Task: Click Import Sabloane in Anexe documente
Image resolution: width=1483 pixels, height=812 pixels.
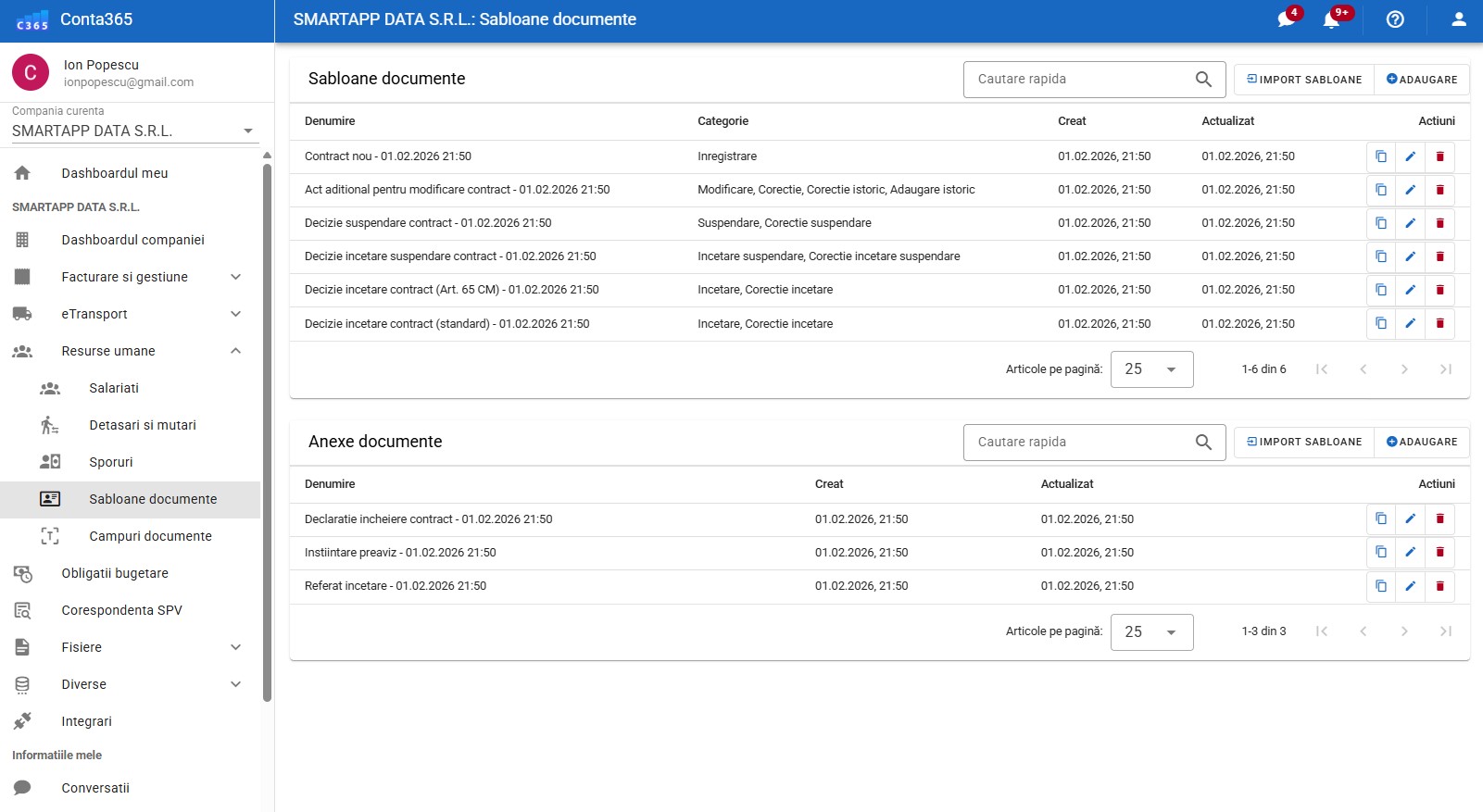Action: click(1304, 442)
